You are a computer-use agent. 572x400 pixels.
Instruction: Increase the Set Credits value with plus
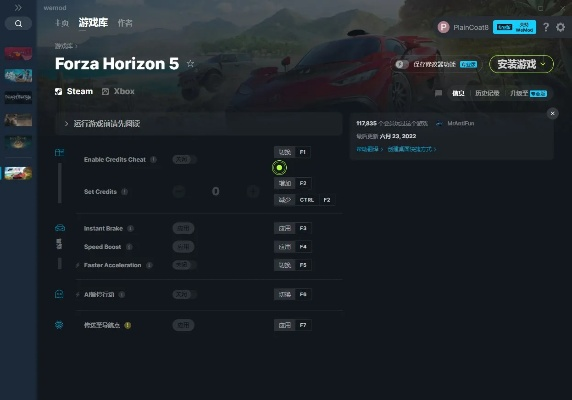pyautogui.click(x=253, y=191)
